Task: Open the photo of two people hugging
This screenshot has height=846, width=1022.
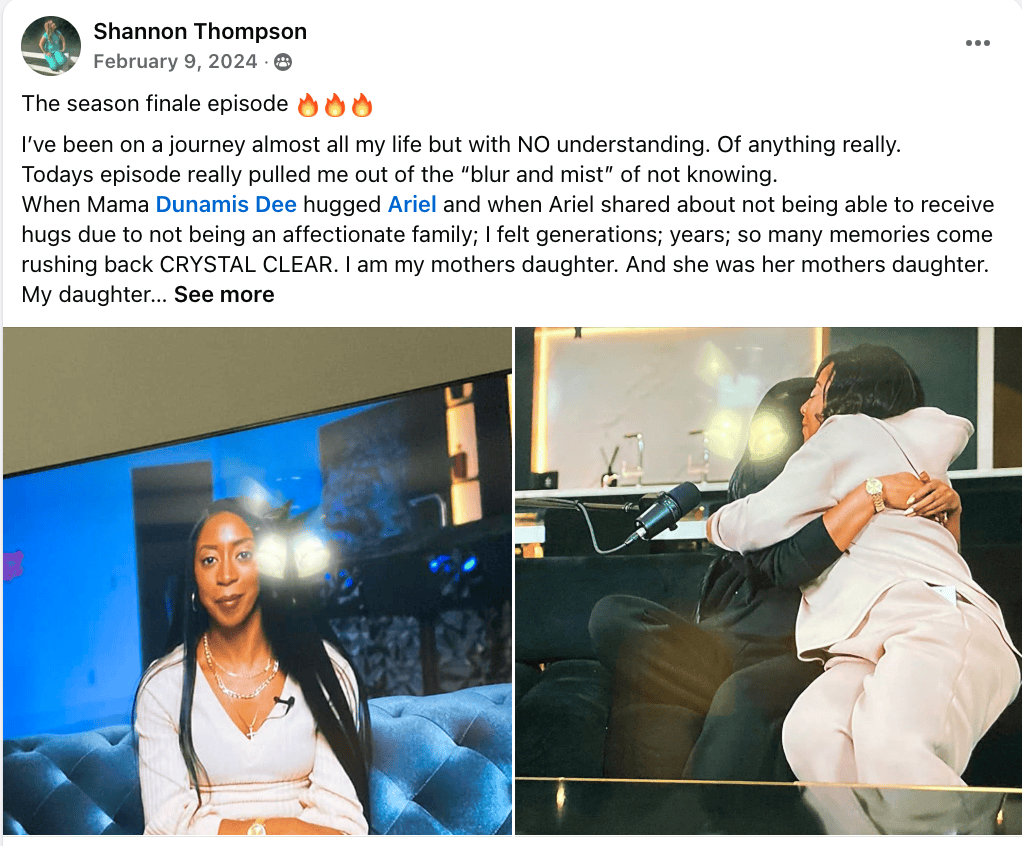Action: (x=768, y=581)
